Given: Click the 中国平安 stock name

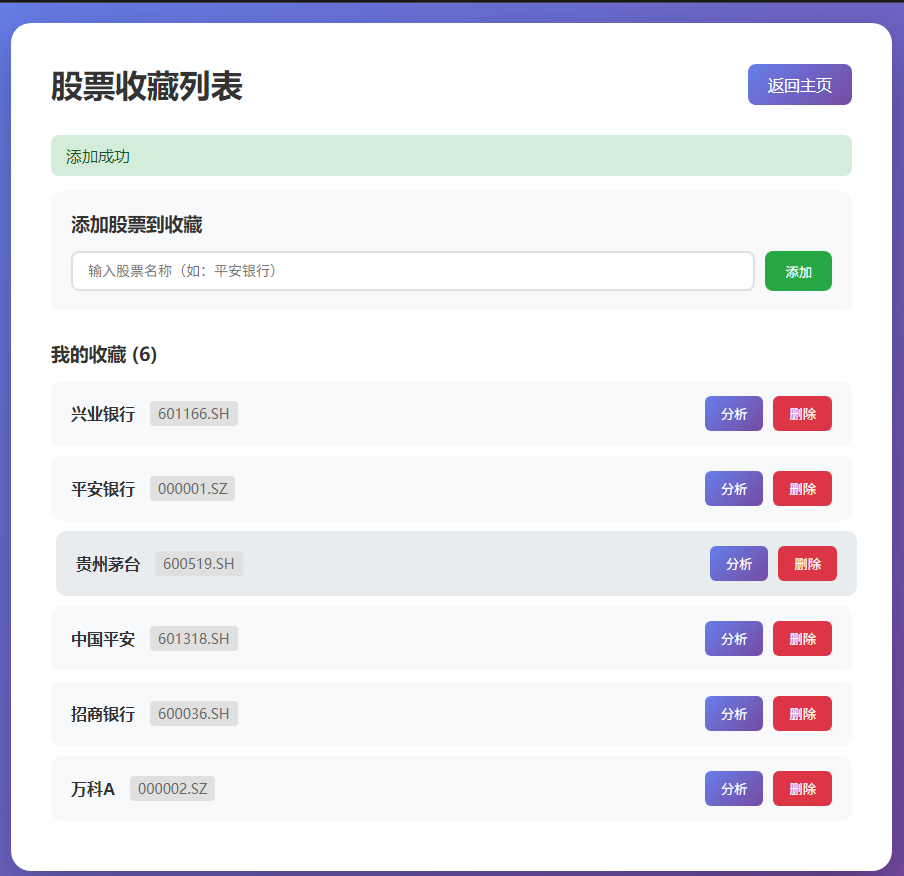Looking at the screenshot, I should coord(103,639).
